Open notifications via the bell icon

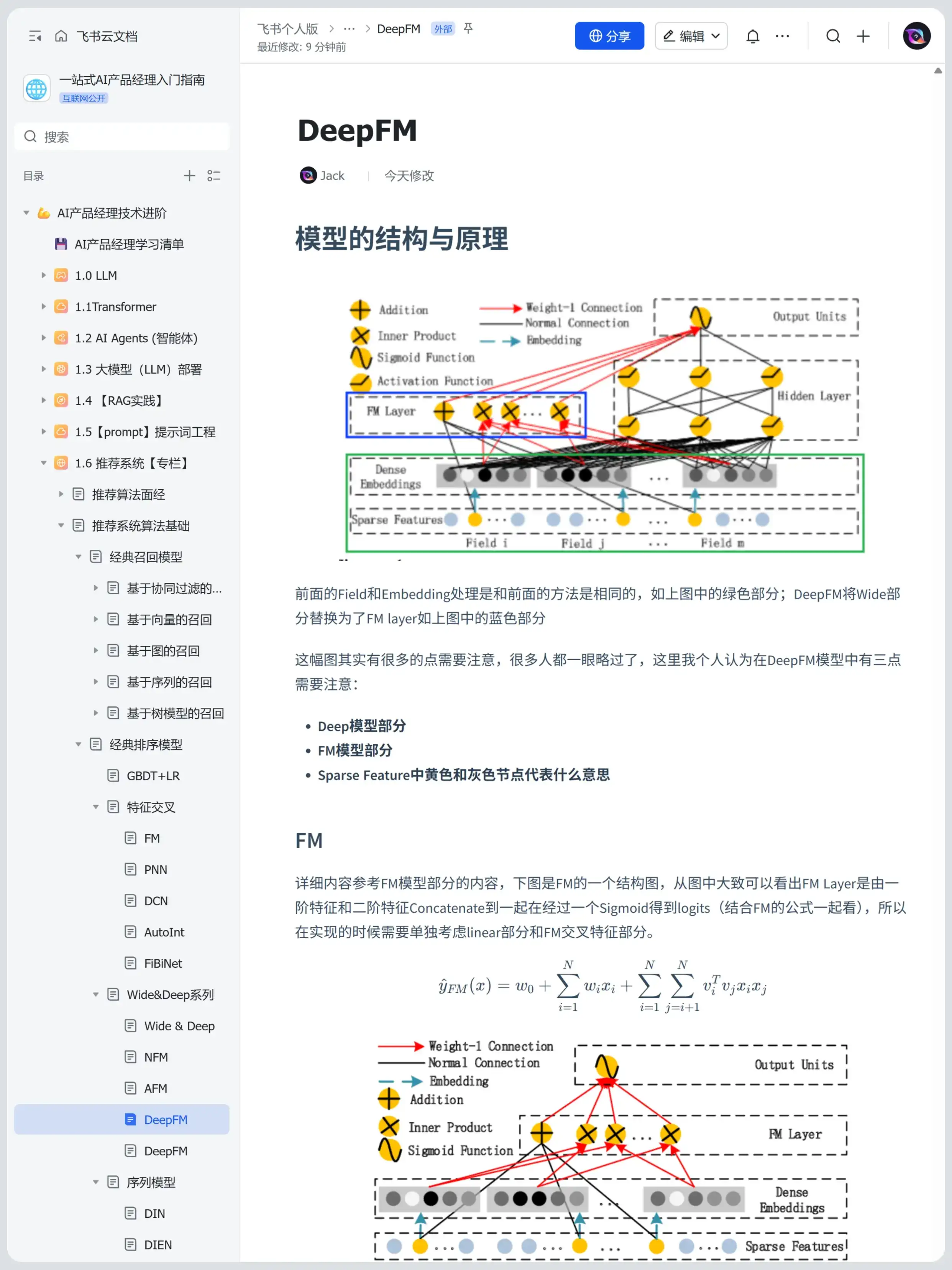click(x=752, y=36)
